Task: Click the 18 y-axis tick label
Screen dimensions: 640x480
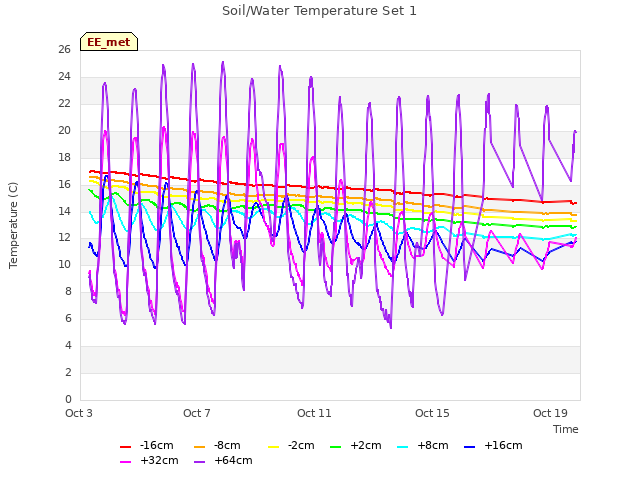Action: [x=64, y=157]
